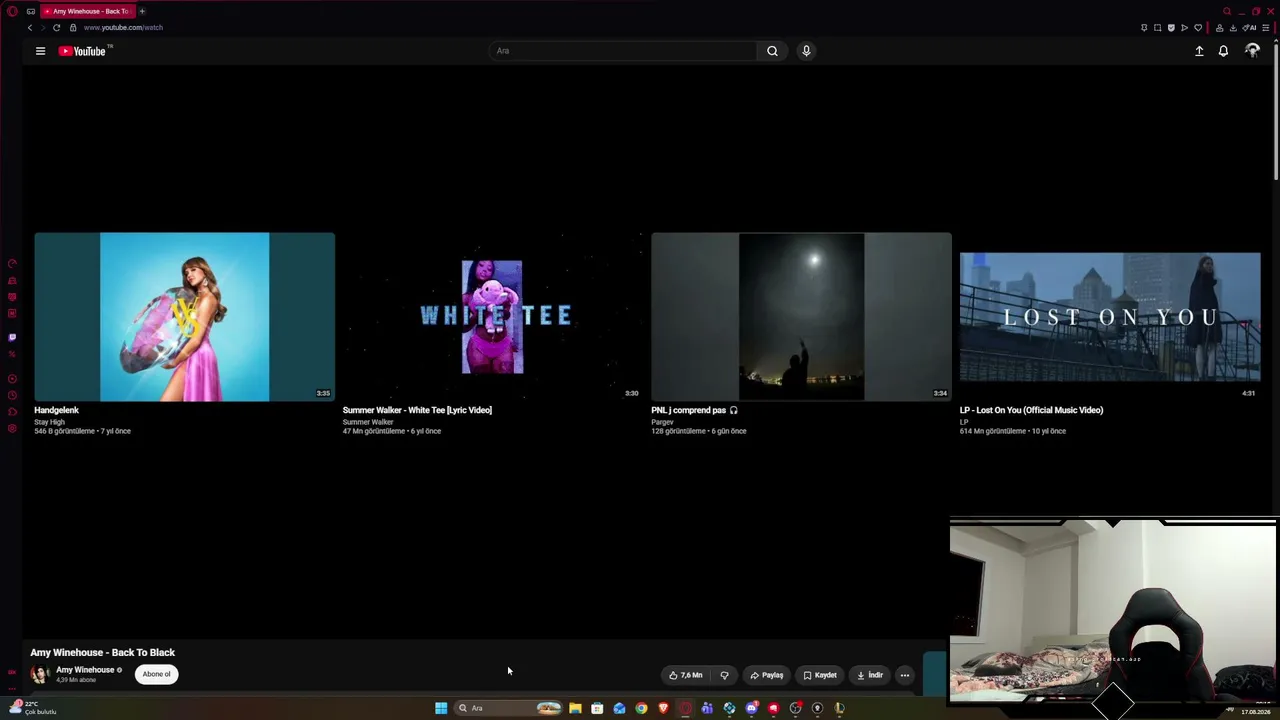1280x720 pixels.
Task: Open Microsoft Store from the taskbar
Action: [x=597, y=708]
